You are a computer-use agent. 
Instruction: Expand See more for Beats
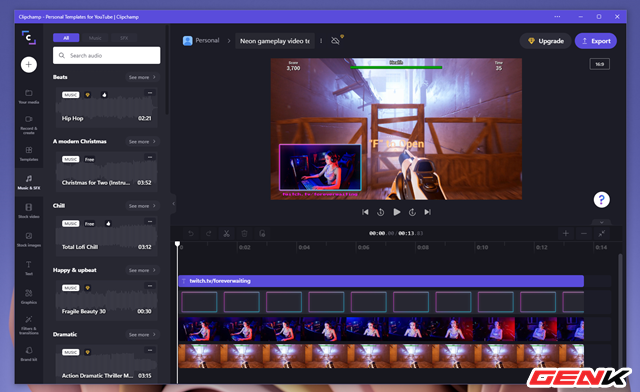142,77
